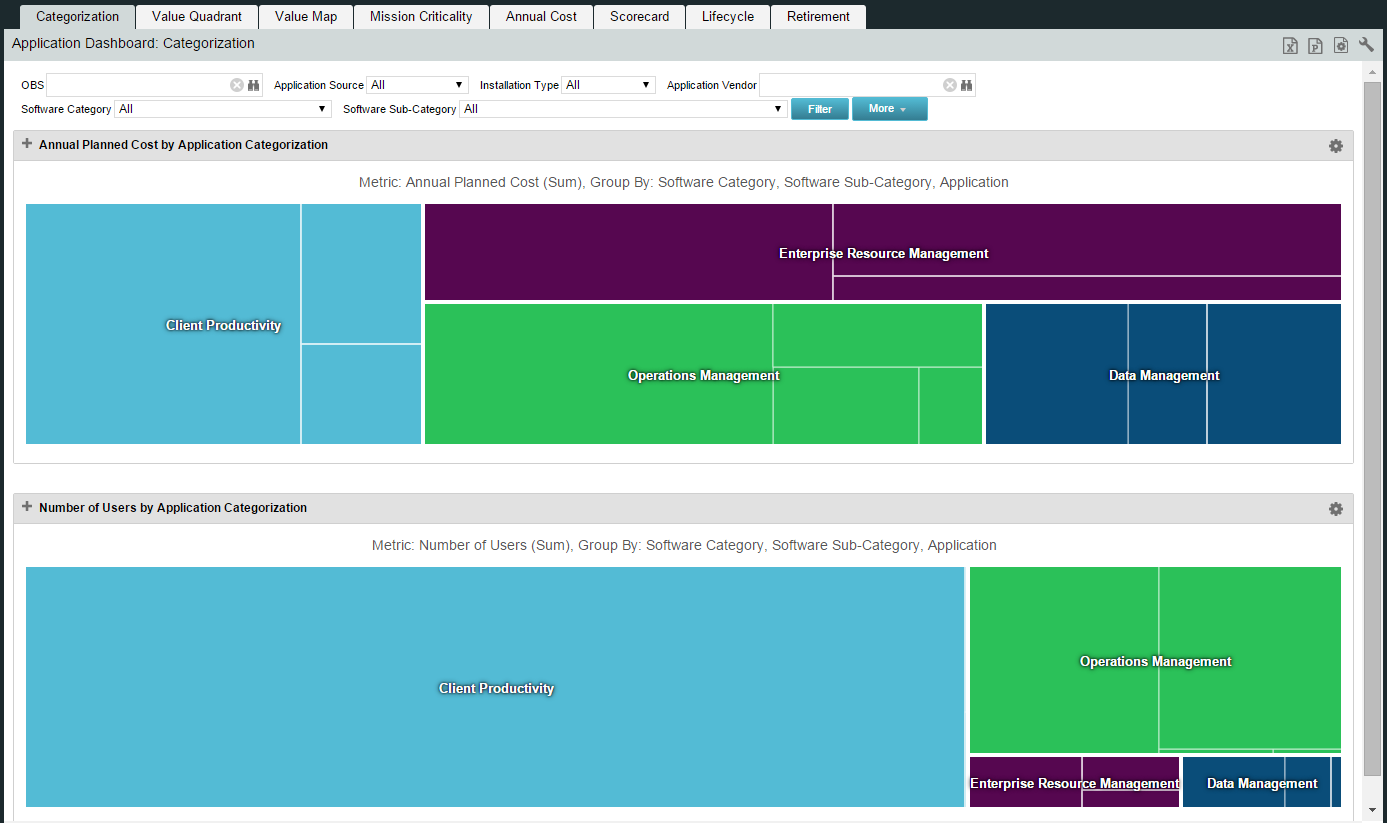This screenshot has height=823, width=1387.
Task: Open Annual Planned Cost portlet gear options
Action: [1335, 146]
